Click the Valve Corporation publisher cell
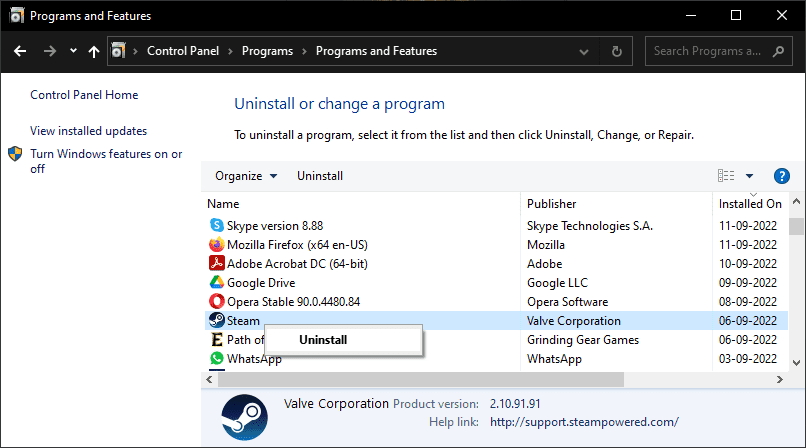 tap(574, 321)
